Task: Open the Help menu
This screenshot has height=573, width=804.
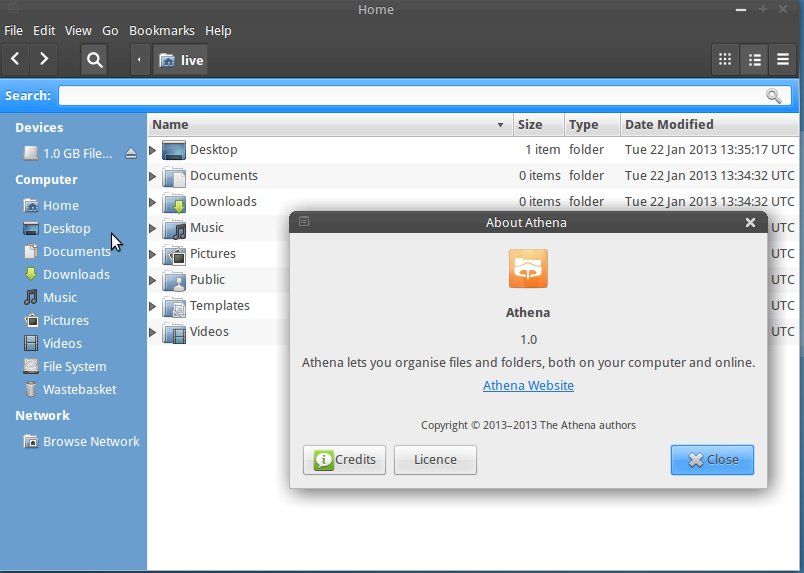Action: (218, 31)
